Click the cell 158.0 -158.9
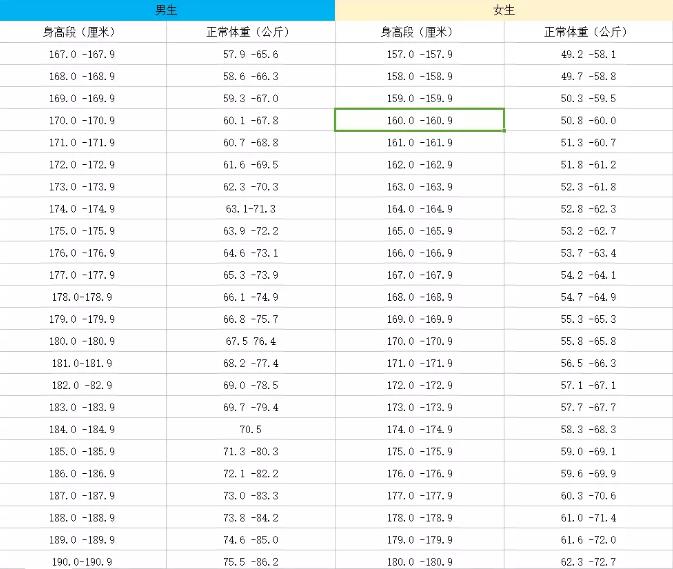The image size is (673, 569). tap(420, 76)
